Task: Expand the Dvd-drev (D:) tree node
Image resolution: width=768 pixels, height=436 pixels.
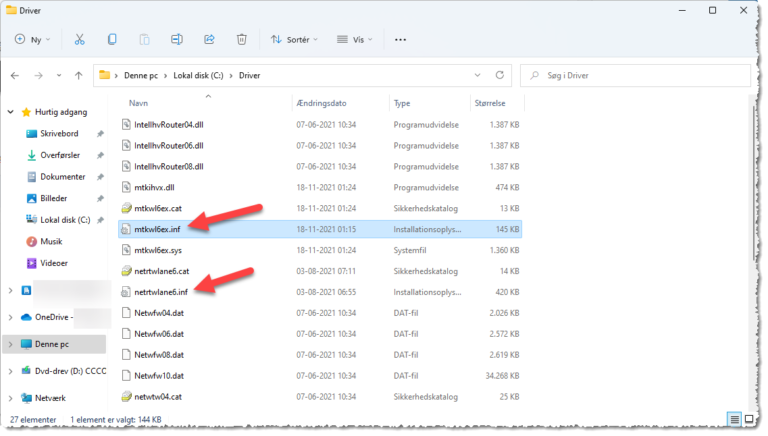Action: tap(10, 371)
